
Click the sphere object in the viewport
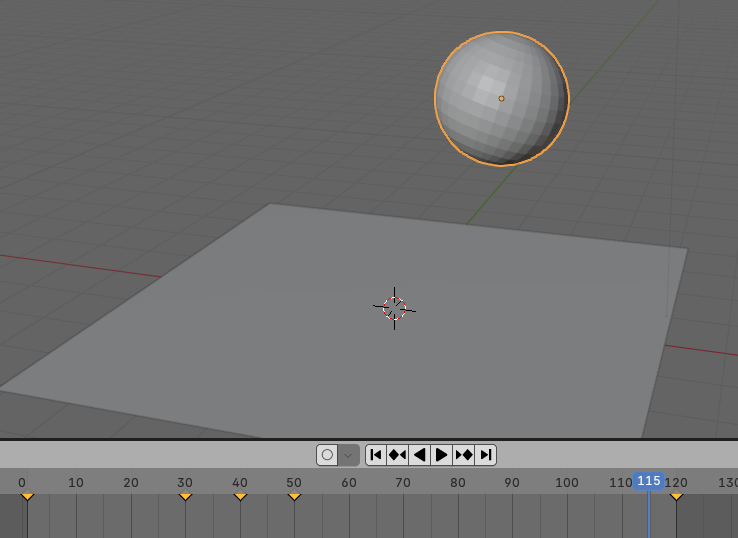pyautogui.click(x=502, y=98)
